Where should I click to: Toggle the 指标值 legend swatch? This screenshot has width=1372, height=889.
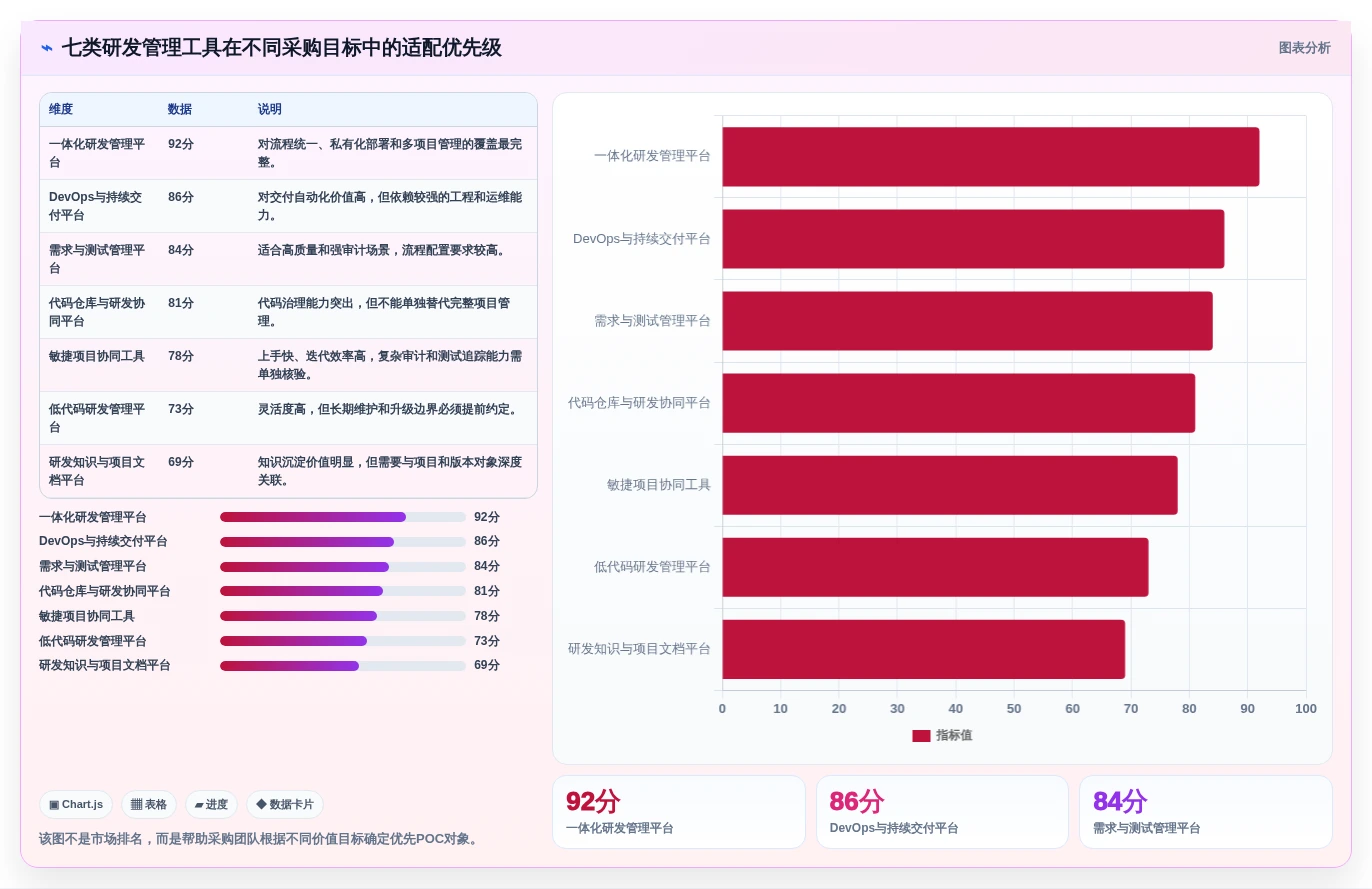[921, 736]
